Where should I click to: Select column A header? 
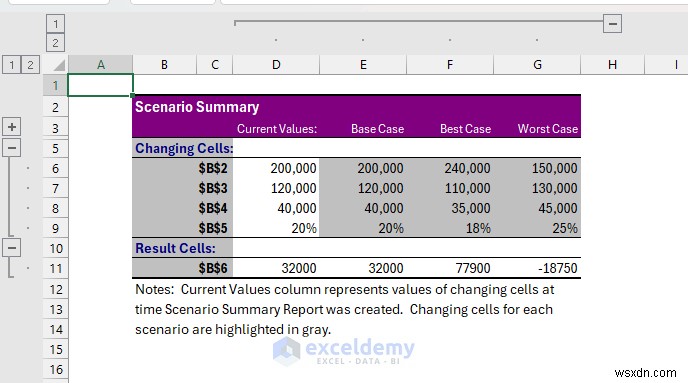(100, 65)
